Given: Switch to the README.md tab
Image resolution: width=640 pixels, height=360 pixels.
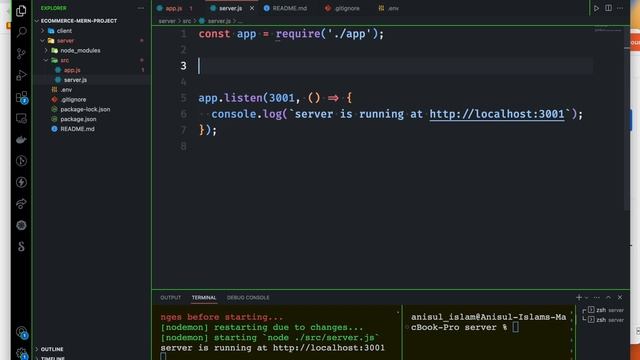Looking at the screenshot, I should point(289,8).
